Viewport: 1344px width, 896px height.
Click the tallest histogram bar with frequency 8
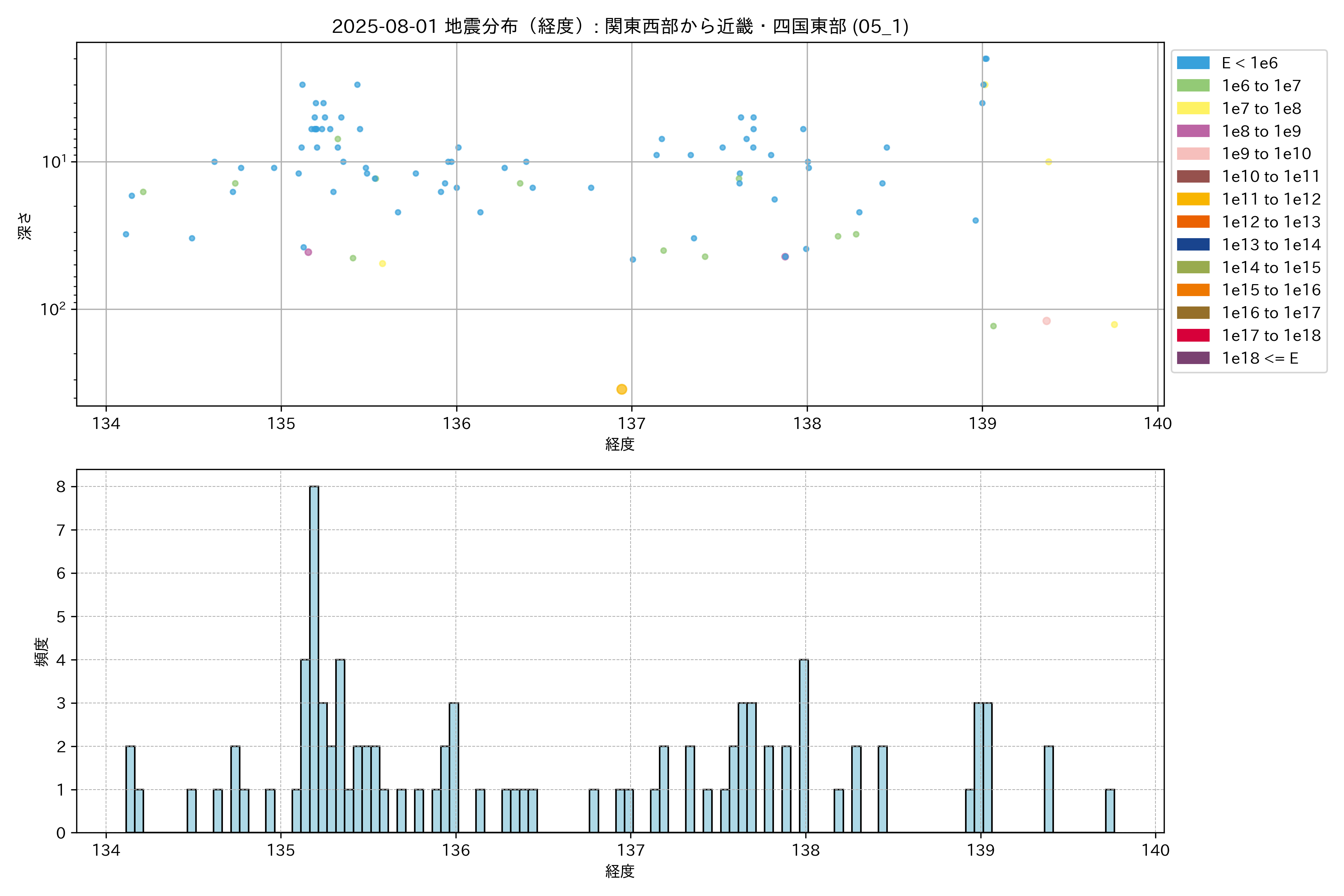point(314,659)
